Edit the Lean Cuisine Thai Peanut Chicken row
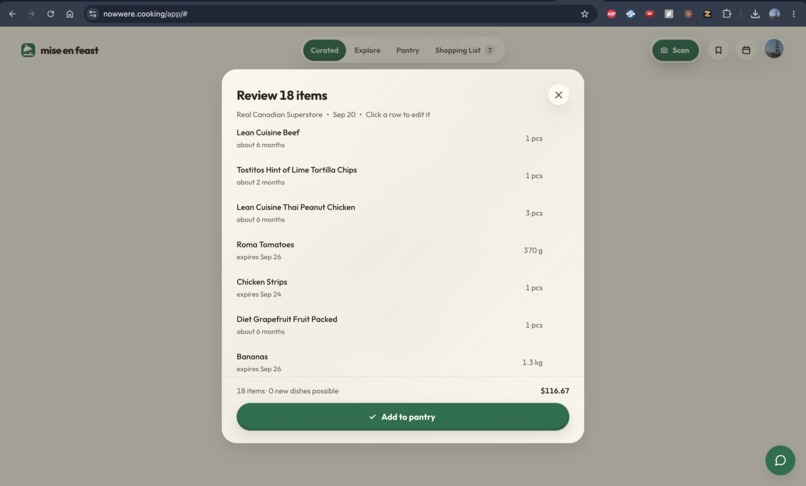806x486 pixels. click(x=402, y=213)
